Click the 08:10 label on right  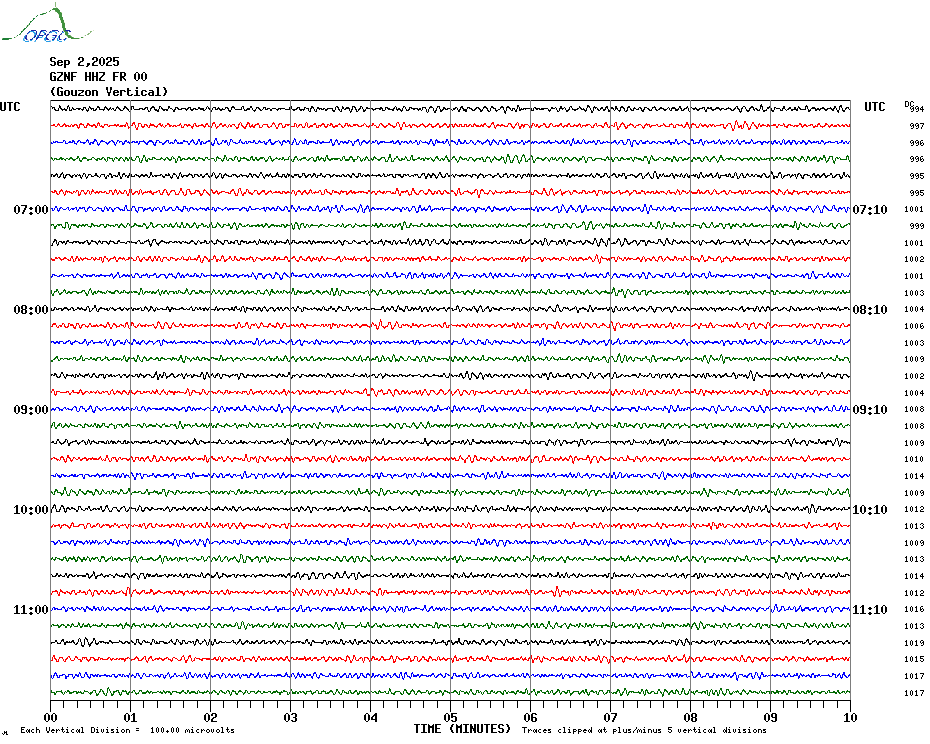click(x=870, y=310)
